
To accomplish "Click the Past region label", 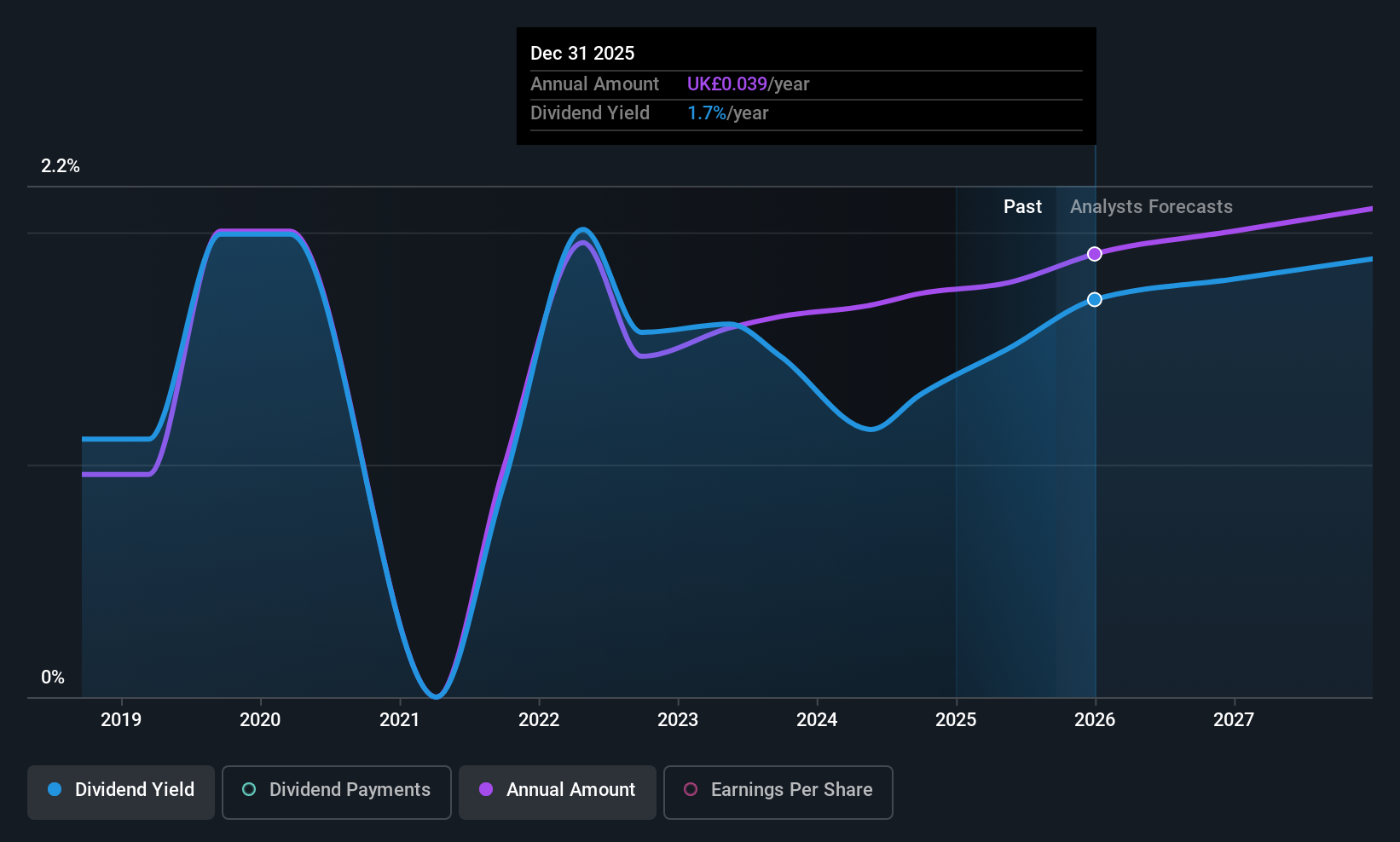I will click(1022, 206).
